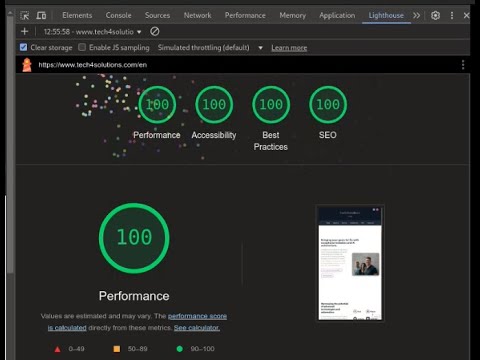
Task: Open DevTools settings gear
Action: click(435, 15)
